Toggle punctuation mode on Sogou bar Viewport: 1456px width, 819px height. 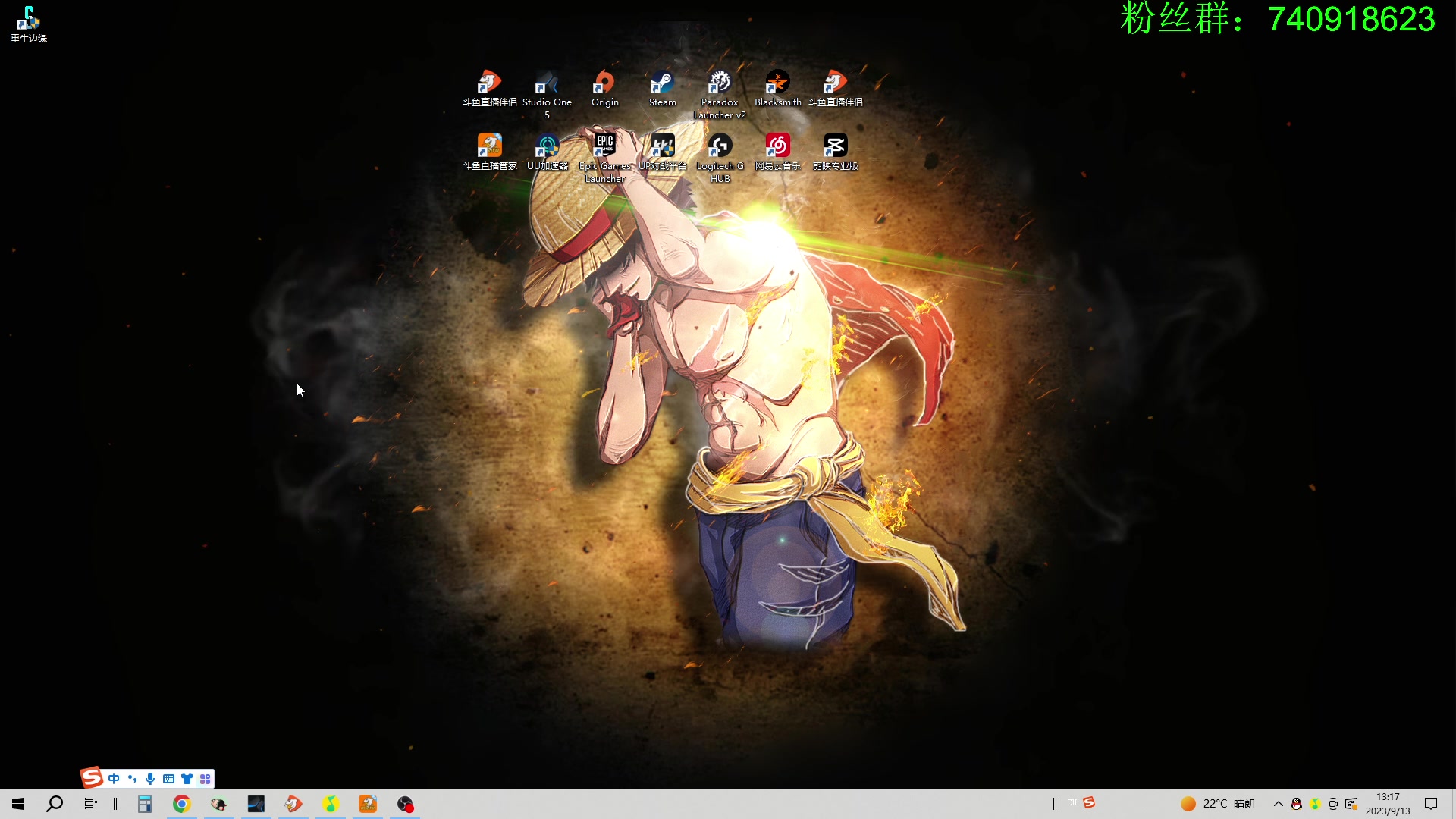click(x=133, y=779)
